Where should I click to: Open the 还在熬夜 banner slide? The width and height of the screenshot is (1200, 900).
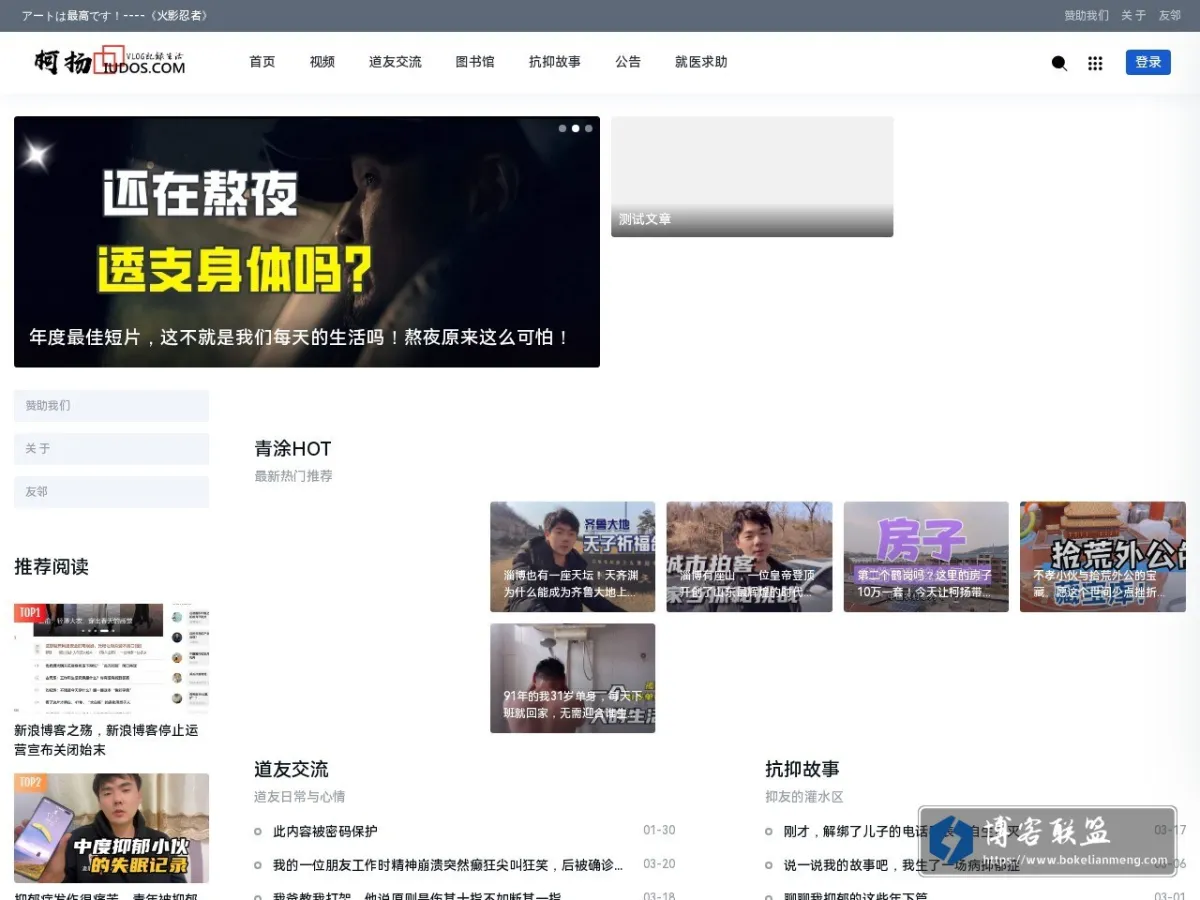coord(307,242)
